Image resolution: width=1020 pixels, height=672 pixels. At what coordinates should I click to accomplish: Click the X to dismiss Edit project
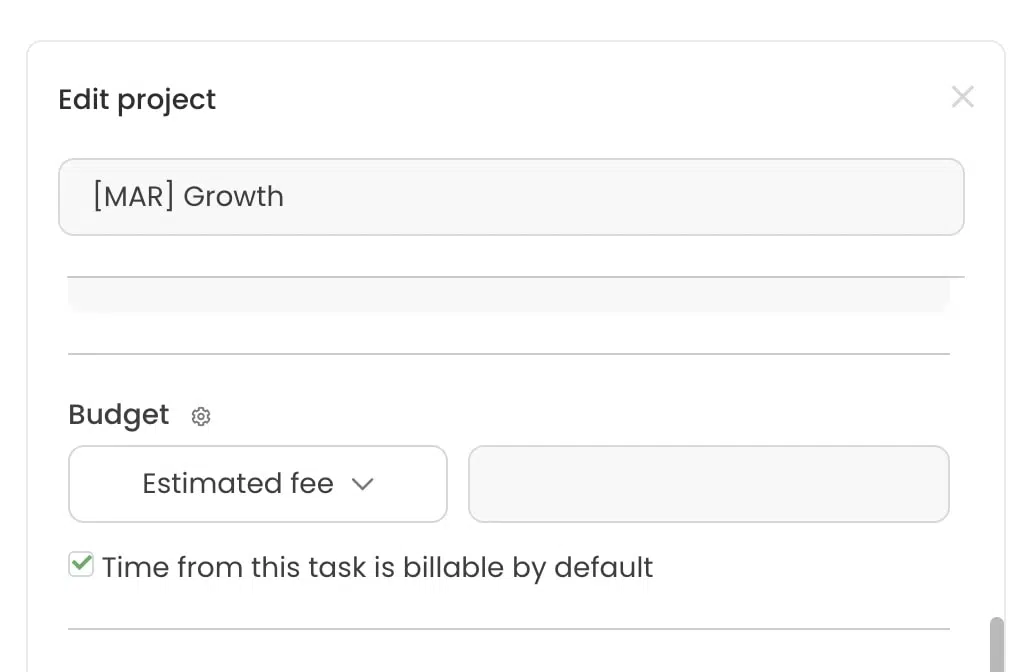[x=962, y=97]
